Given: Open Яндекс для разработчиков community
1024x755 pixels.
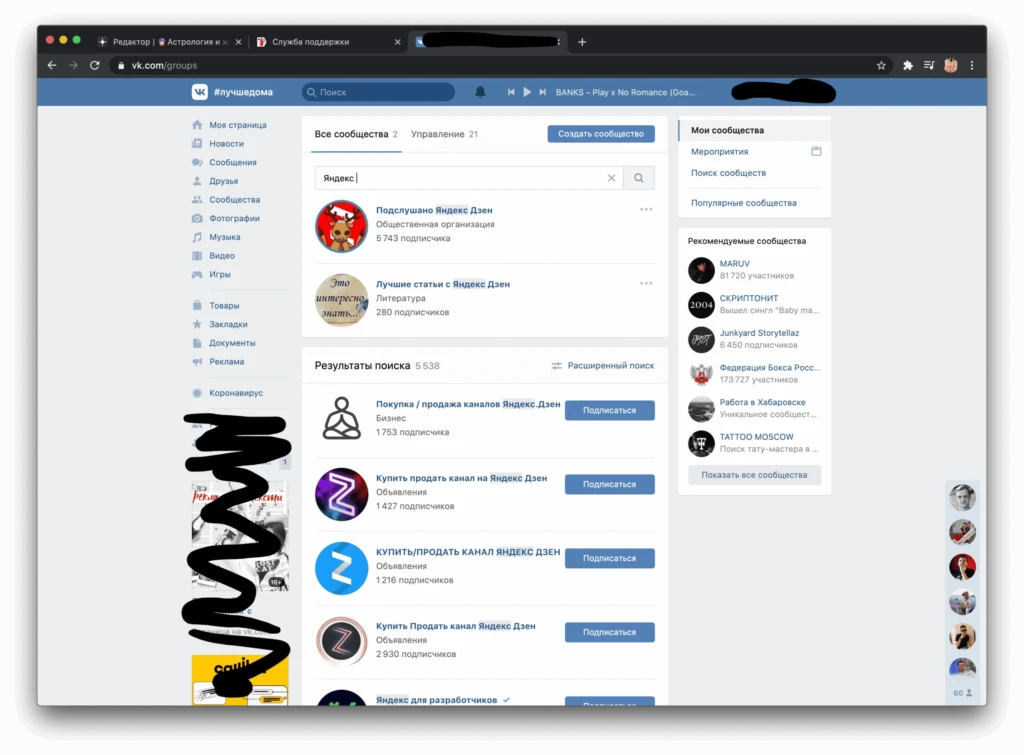Looking at the screenshot, I should [436, 699].
